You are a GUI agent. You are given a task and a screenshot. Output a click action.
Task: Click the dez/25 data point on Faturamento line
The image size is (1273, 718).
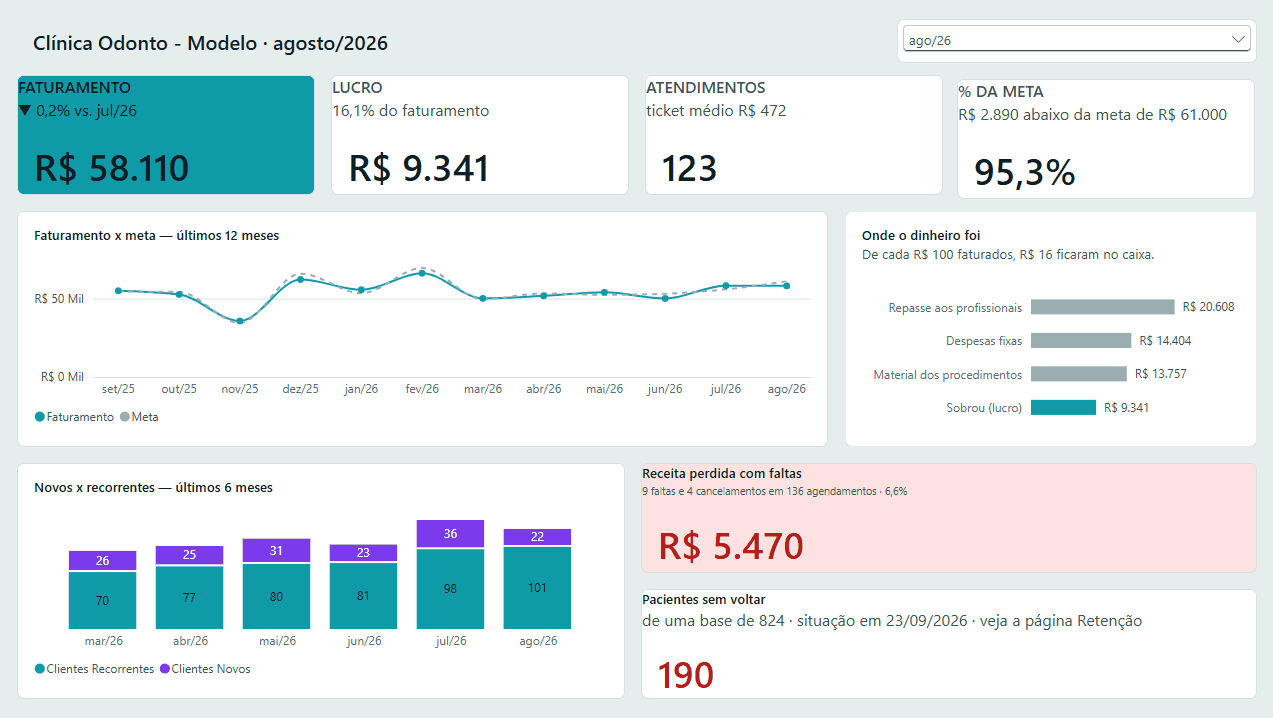pos(300,279)
